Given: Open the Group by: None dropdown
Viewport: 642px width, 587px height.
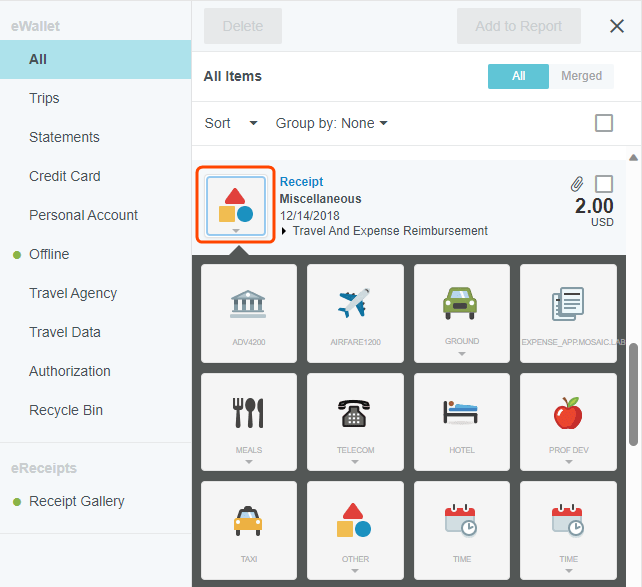Looking at the screenshot, I should (331, 123).
